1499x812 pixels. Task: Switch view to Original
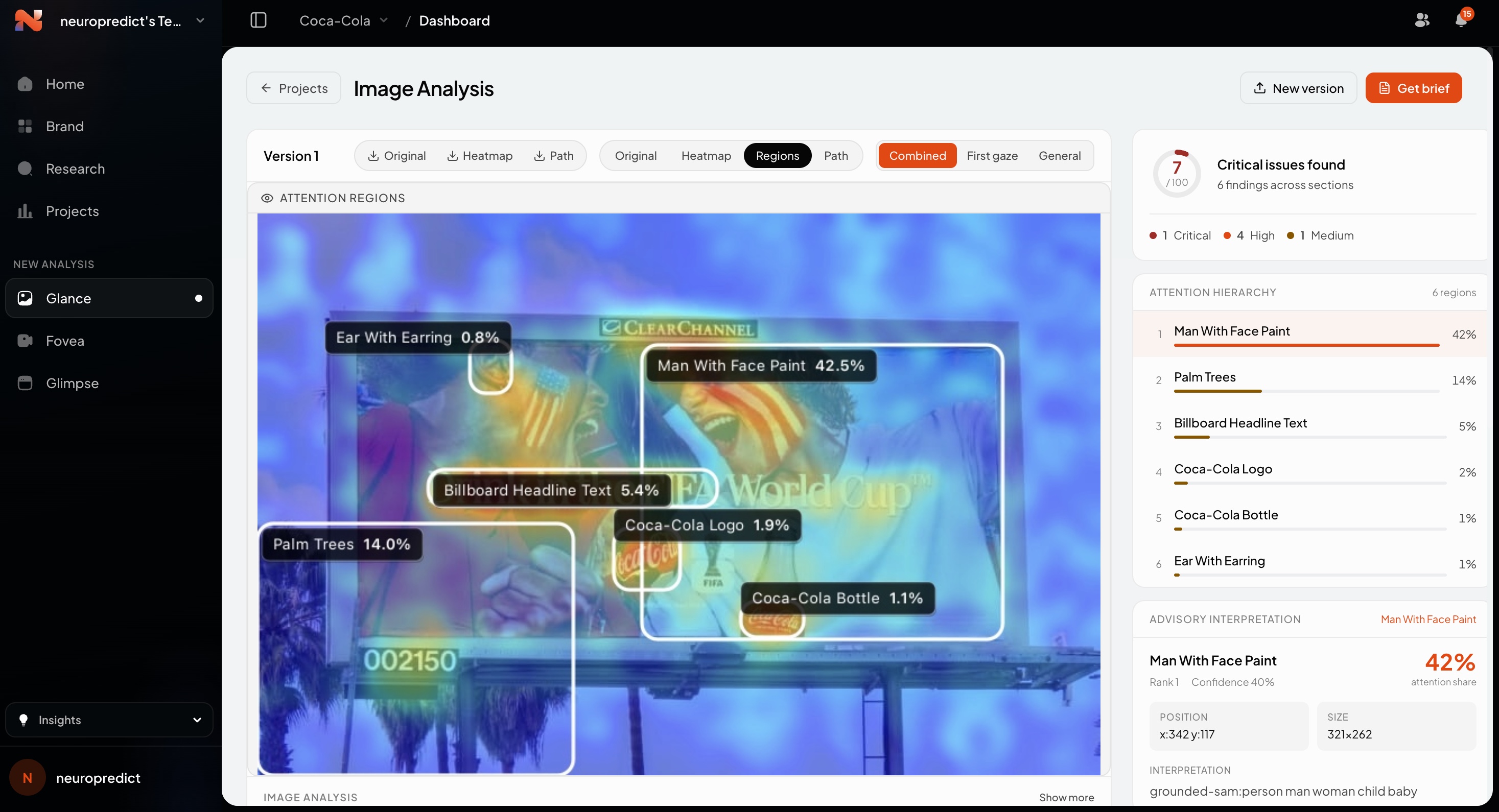tap(636, 156)
